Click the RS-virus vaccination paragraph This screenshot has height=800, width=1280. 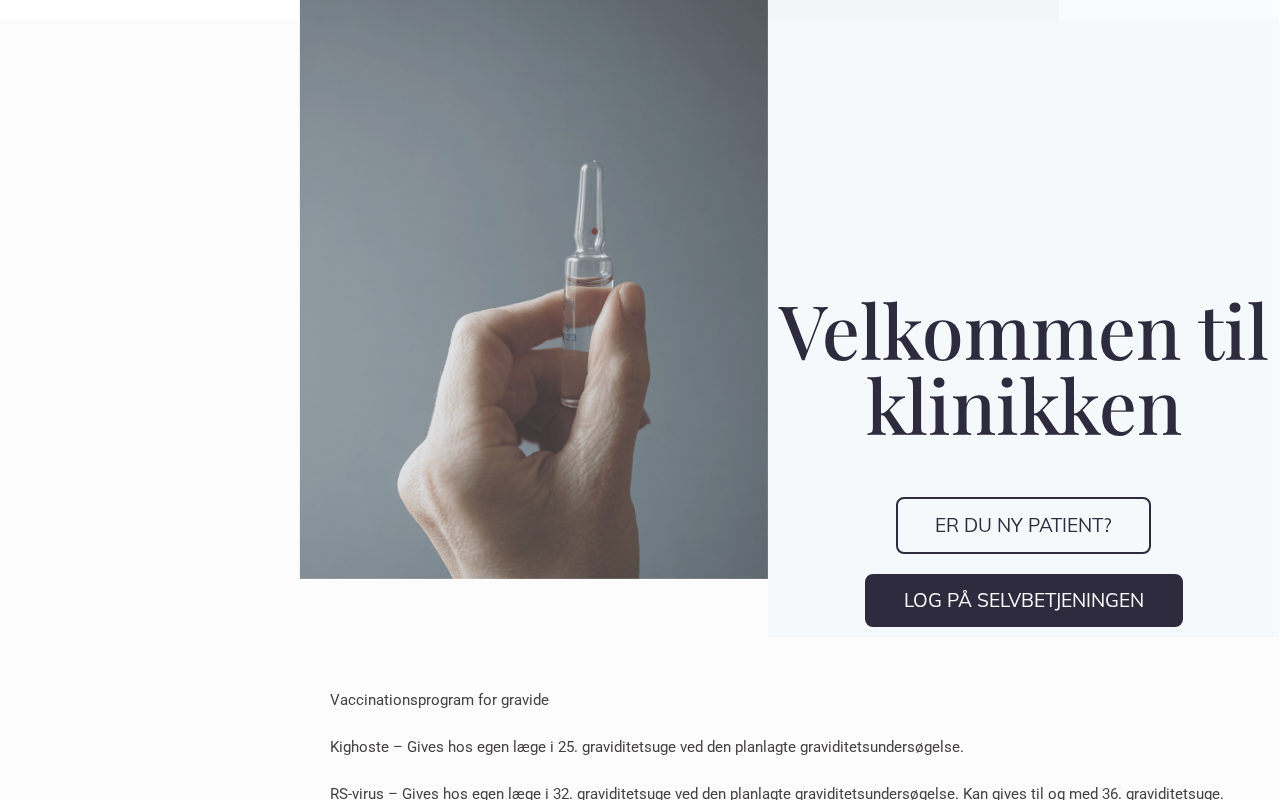point(777,793)
